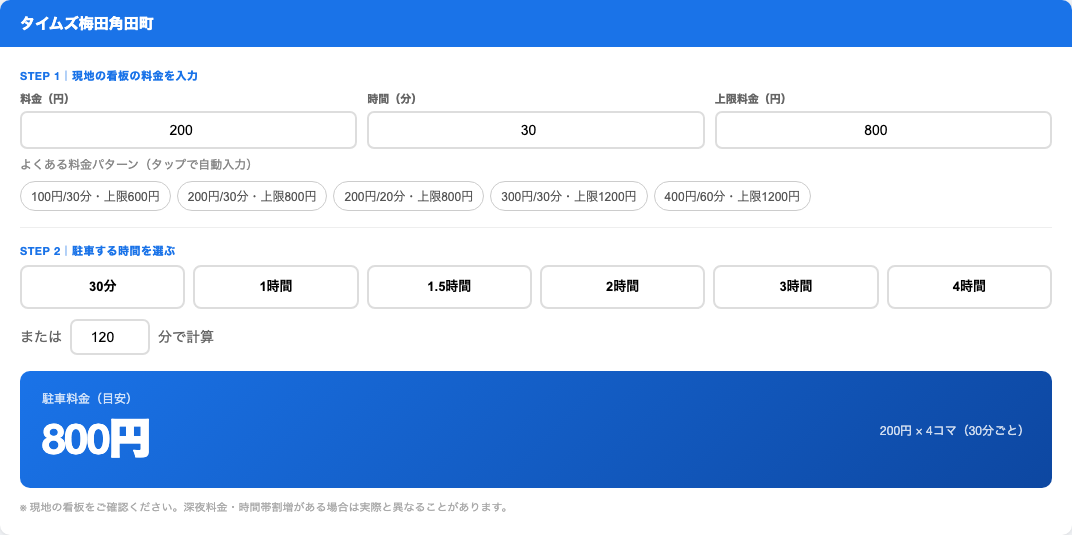This screenshot has height=535, width=1072.
Task: Click the よくある料金パターン hint text
Action: pyautogui.click(x=136, y=165)
